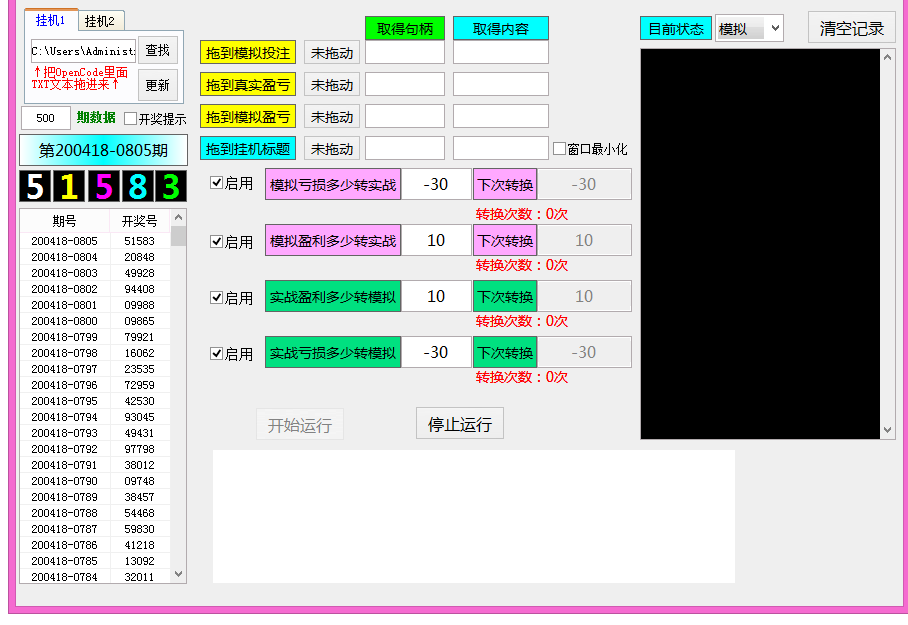Click content field in 拖到模拟投注 row
Screen dimensions: 908x625
click(501, 52)
